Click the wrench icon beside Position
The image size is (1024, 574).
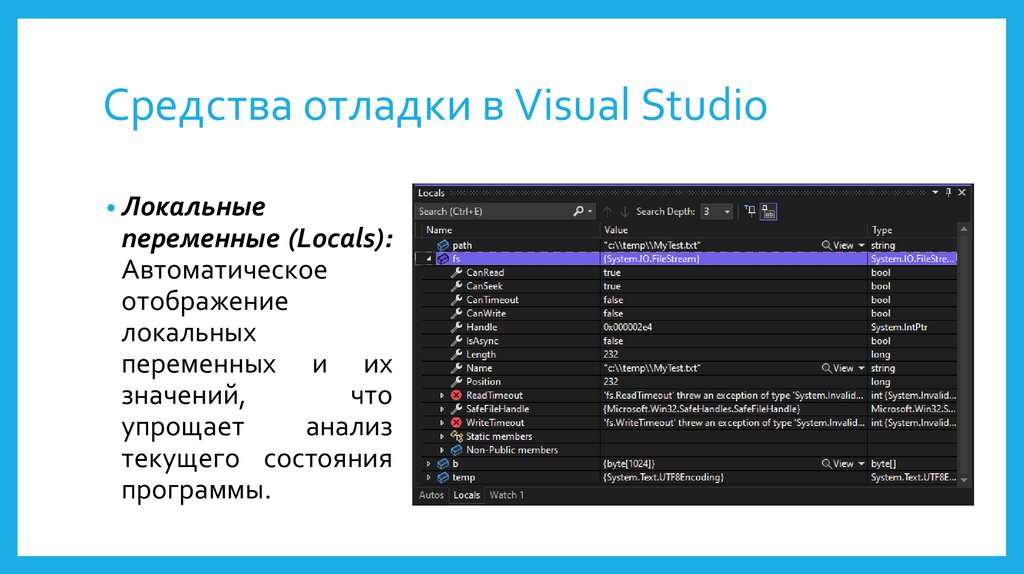click(x=456, y=381)
